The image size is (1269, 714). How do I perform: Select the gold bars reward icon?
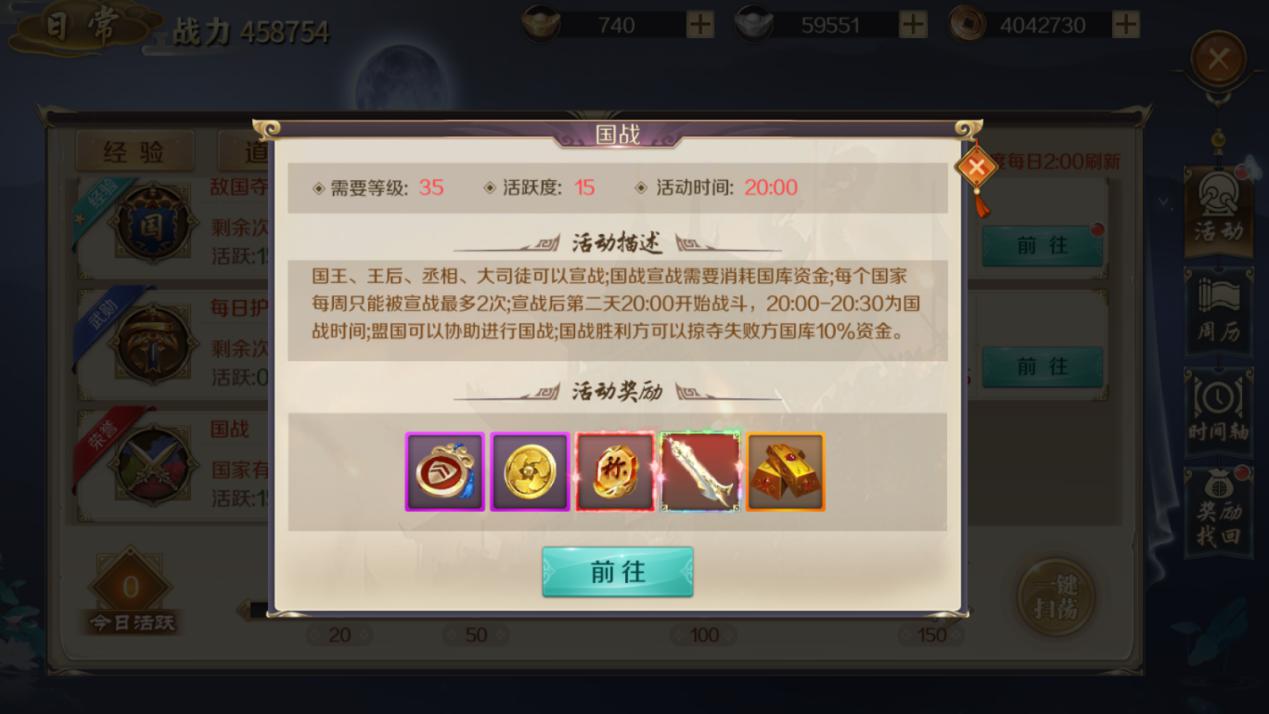click(786, 472)
